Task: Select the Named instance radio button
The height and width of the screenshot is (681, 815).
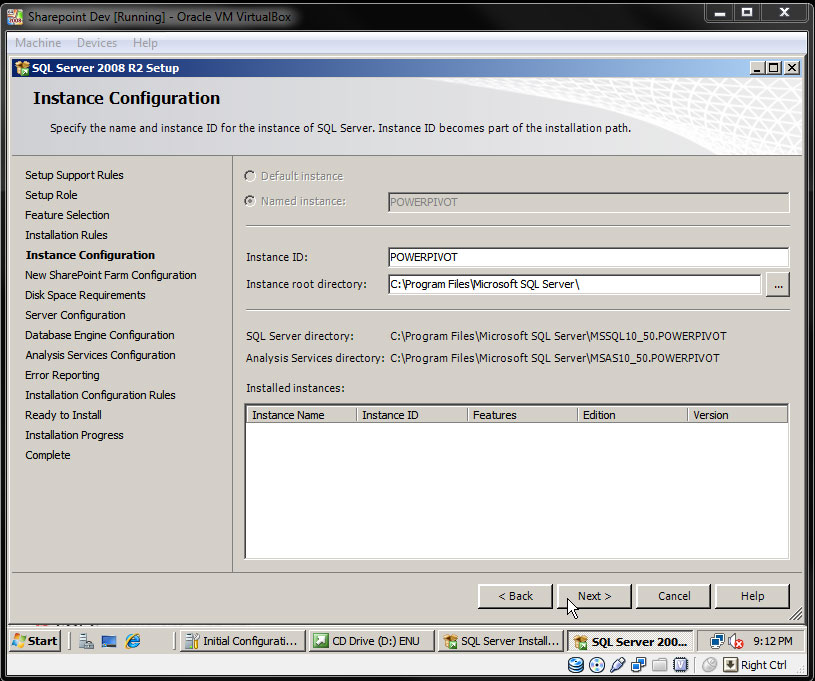Action: tap(250, 201)
